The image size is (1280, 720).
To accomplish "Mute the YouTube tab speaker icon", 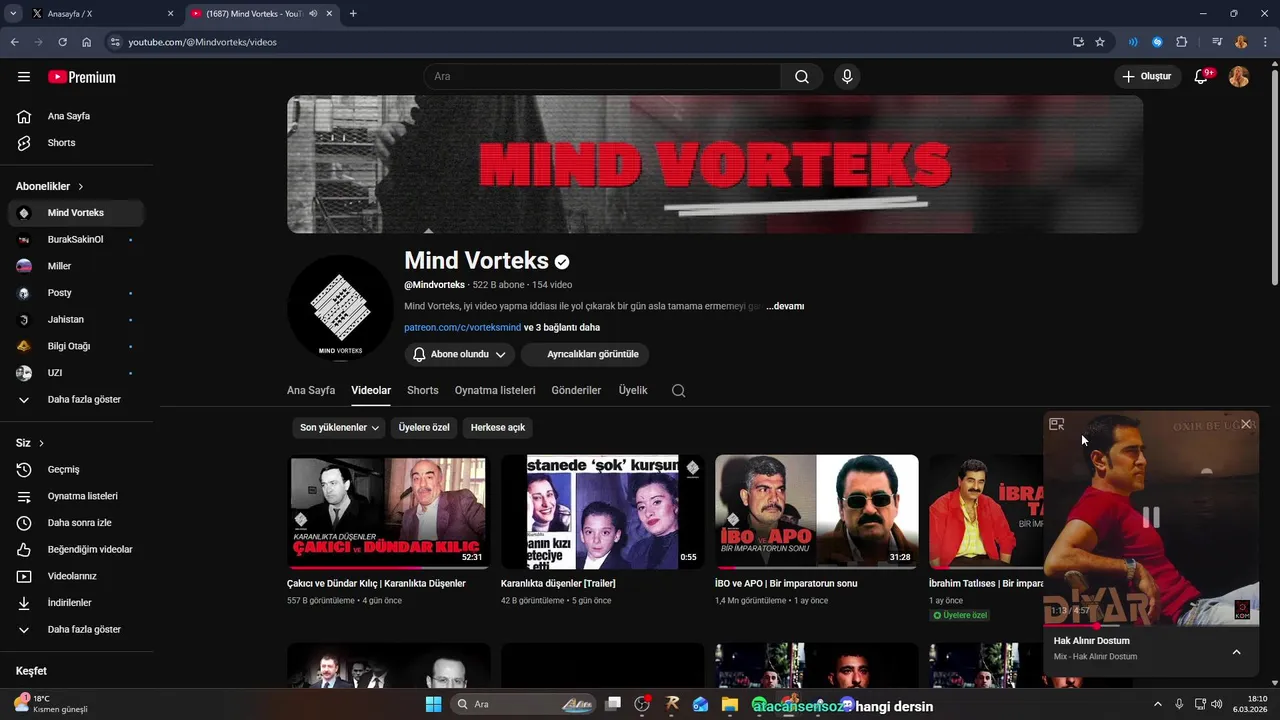I will (314, 14).
